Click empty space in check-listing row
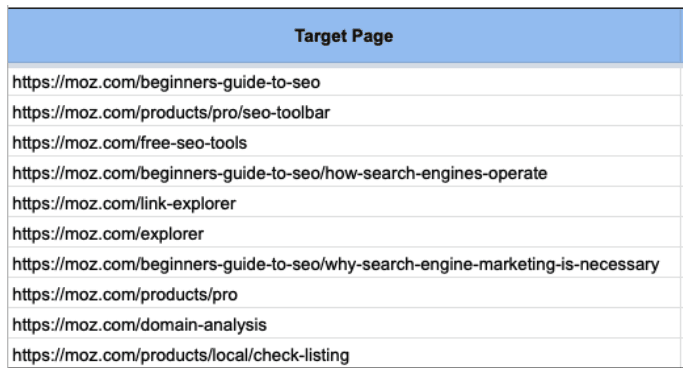The height and width of the screenshot is (373, 686). (x=515, y=355)
